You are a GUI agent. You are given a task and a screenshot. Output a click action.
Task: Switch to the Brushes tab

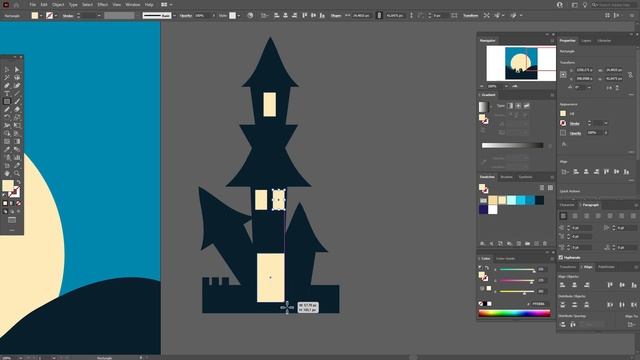tap(507, 177)
